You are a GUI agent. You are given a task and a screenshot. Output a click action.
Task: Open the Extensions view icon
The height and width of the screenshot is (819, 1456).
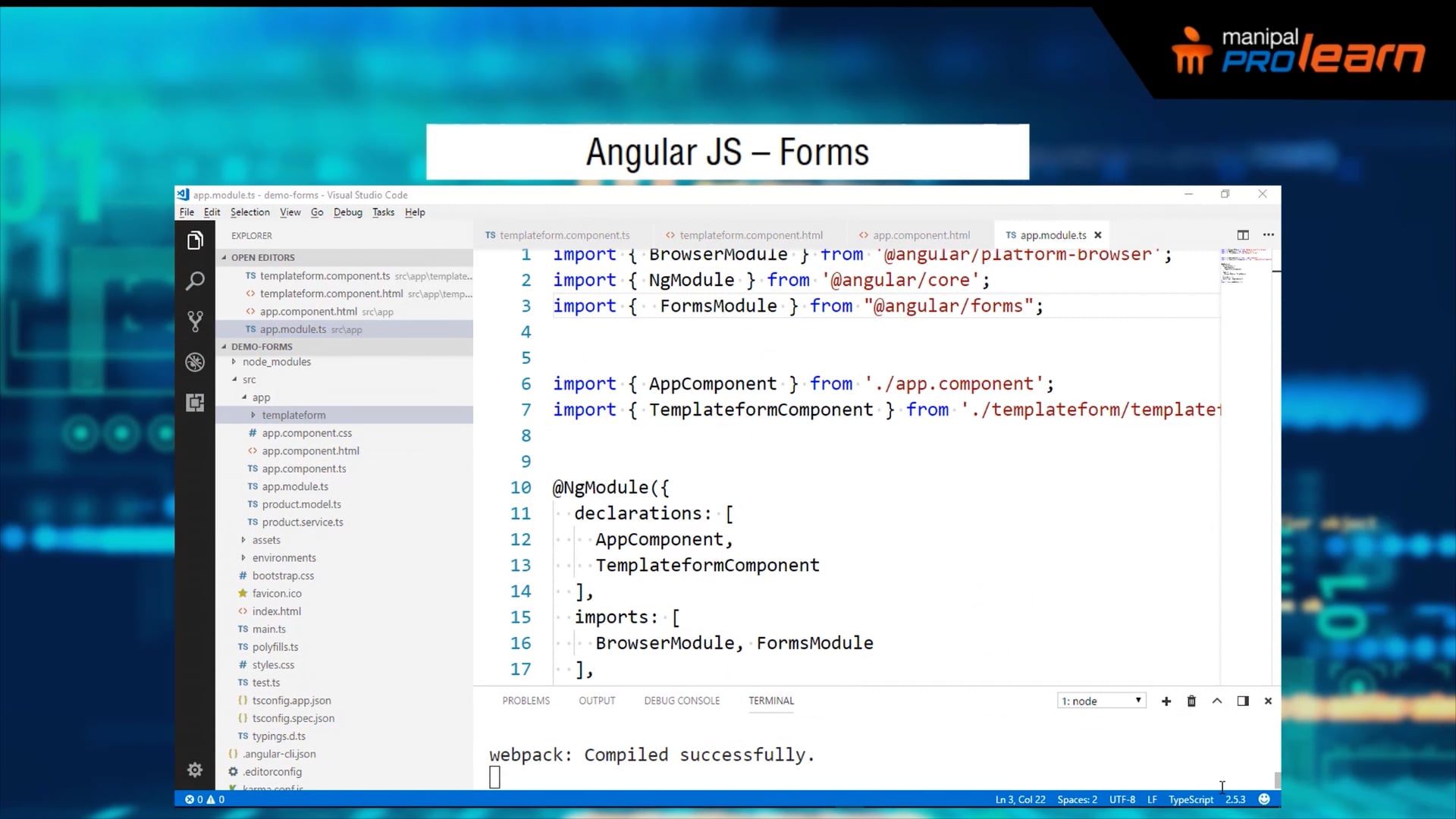click(195, 403)
